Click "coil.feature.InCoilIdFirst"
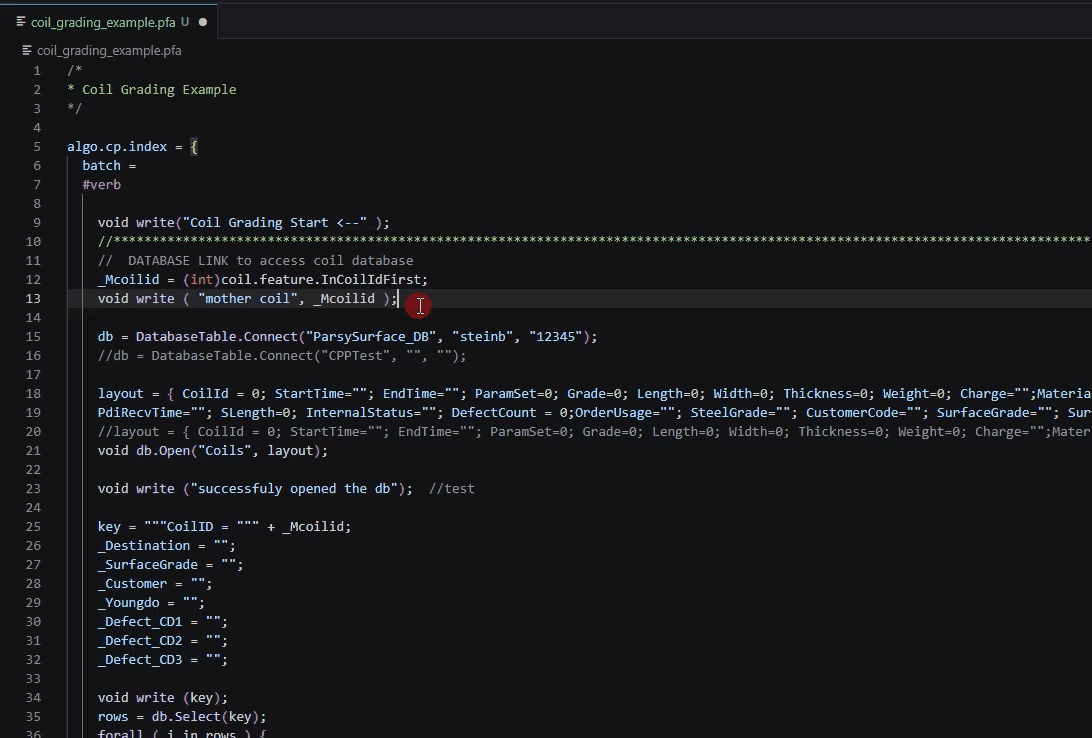Image resolution: width=1092 pixels, height=738 pixels. coord(321,280)
